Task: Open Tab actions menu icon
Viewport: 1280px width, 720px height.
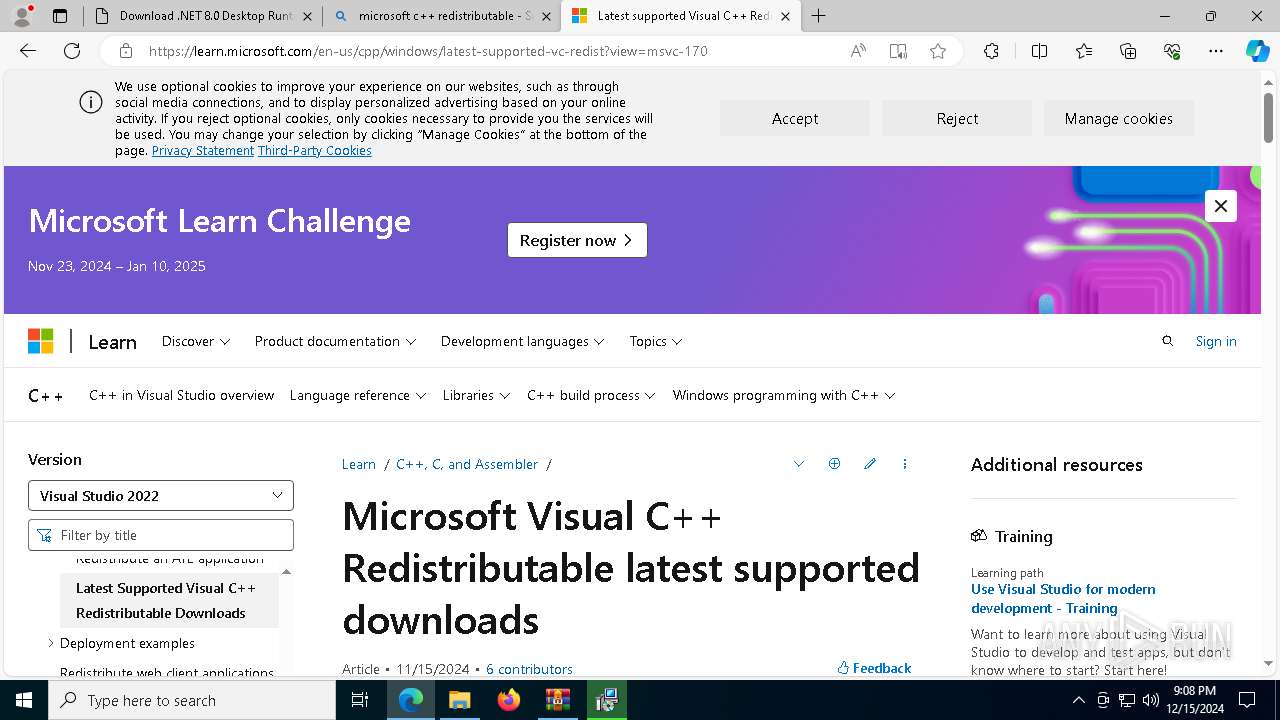Action: point(60,16)
